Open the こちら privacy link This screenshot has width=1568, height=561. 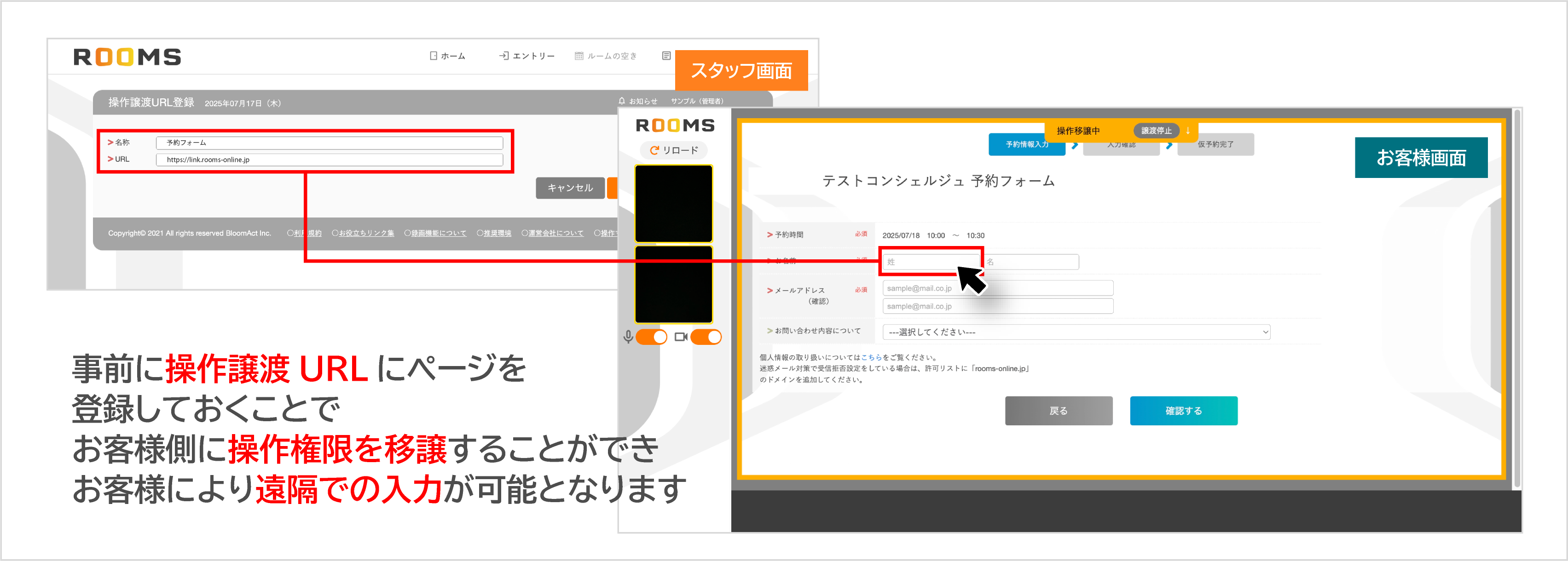[872, 358]
